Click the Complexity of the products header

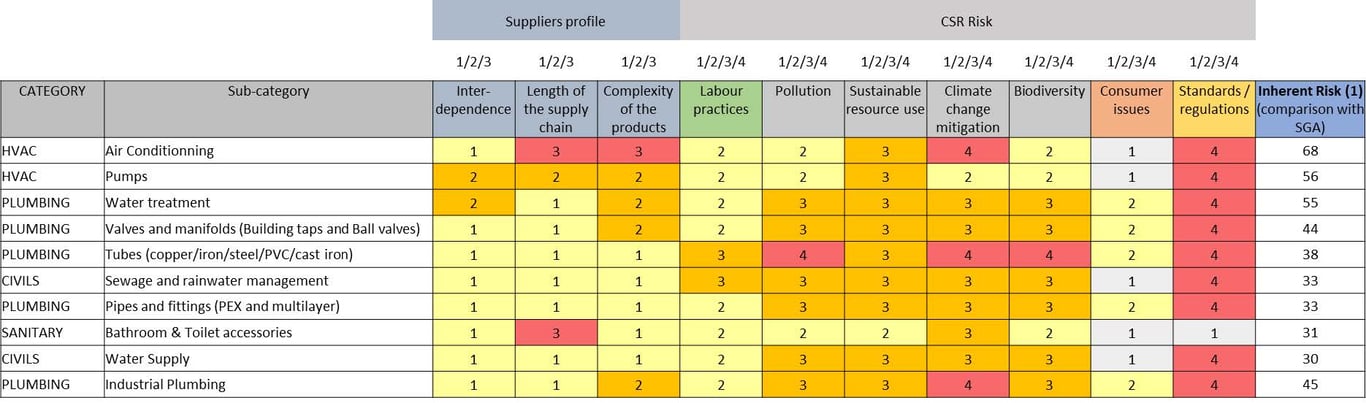638,108
